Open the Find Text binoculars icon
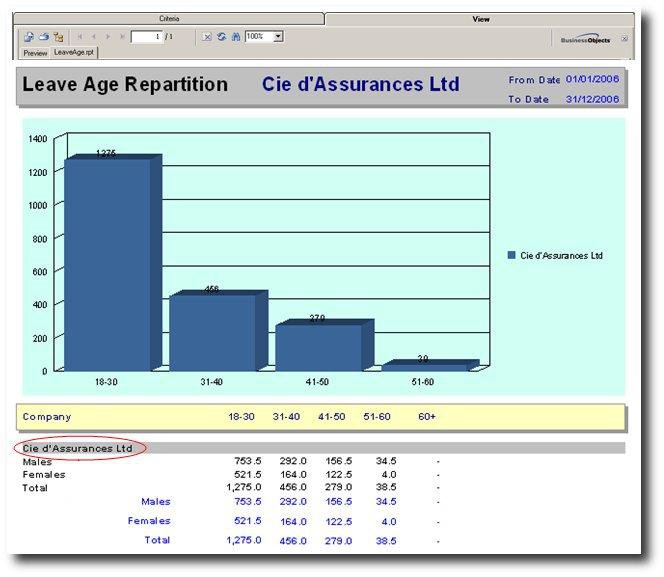Image resolution: width=664 pixels, height=577 pixels. [236, 37]
